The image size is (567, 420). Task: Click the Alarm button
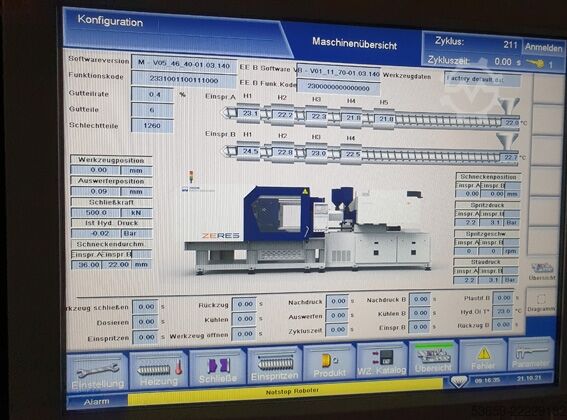click(96, 402)
